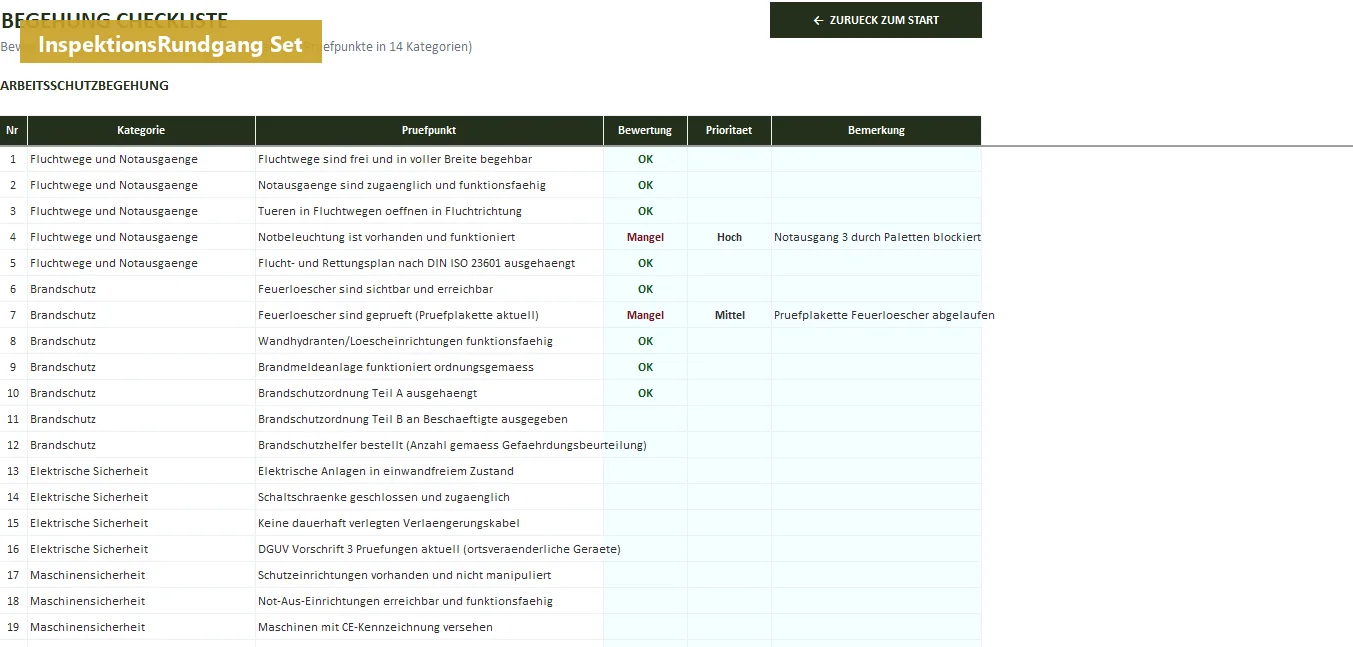Click 'Maschinen mit CE-Kennzeichnung versehen'
The height and width of the screenshot is (647, 1353).
[x=375, y=627]
